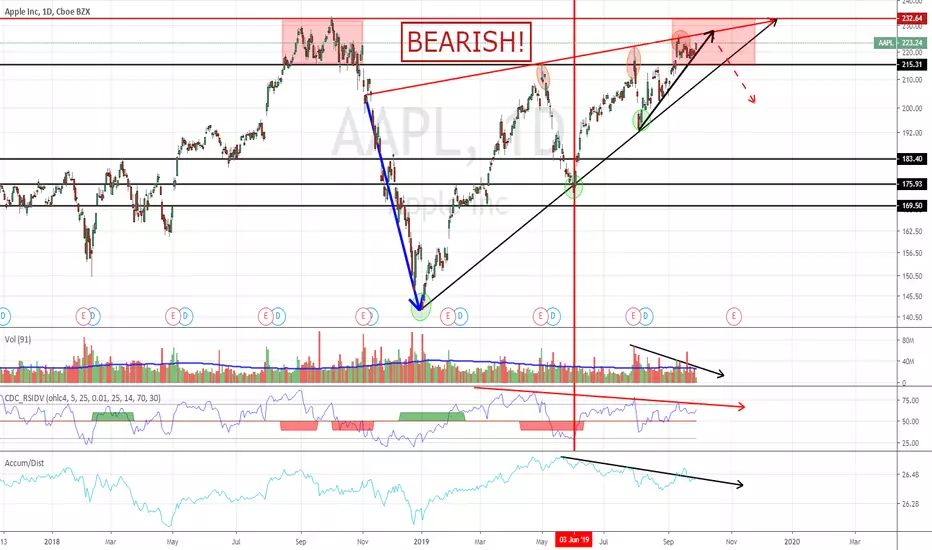Screen dimensions: 932x550
Task: Click the green AAPL 223.24 last-price label
Action: (x=901, y=43)
